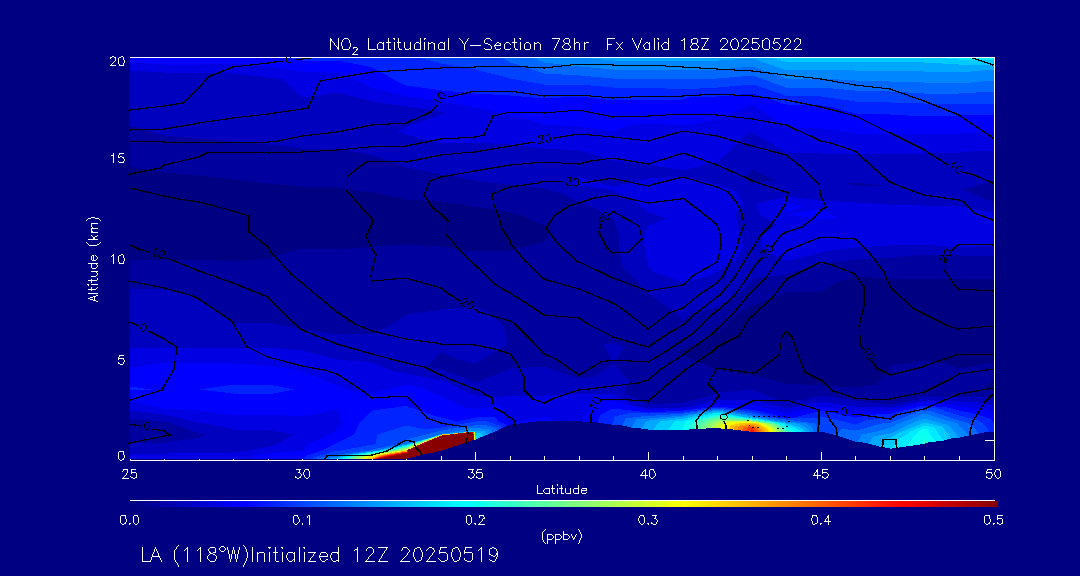This screenshot has width=1080, height=576.
Task: Click the altitude tick label 5
Action: tap(121, 360)
